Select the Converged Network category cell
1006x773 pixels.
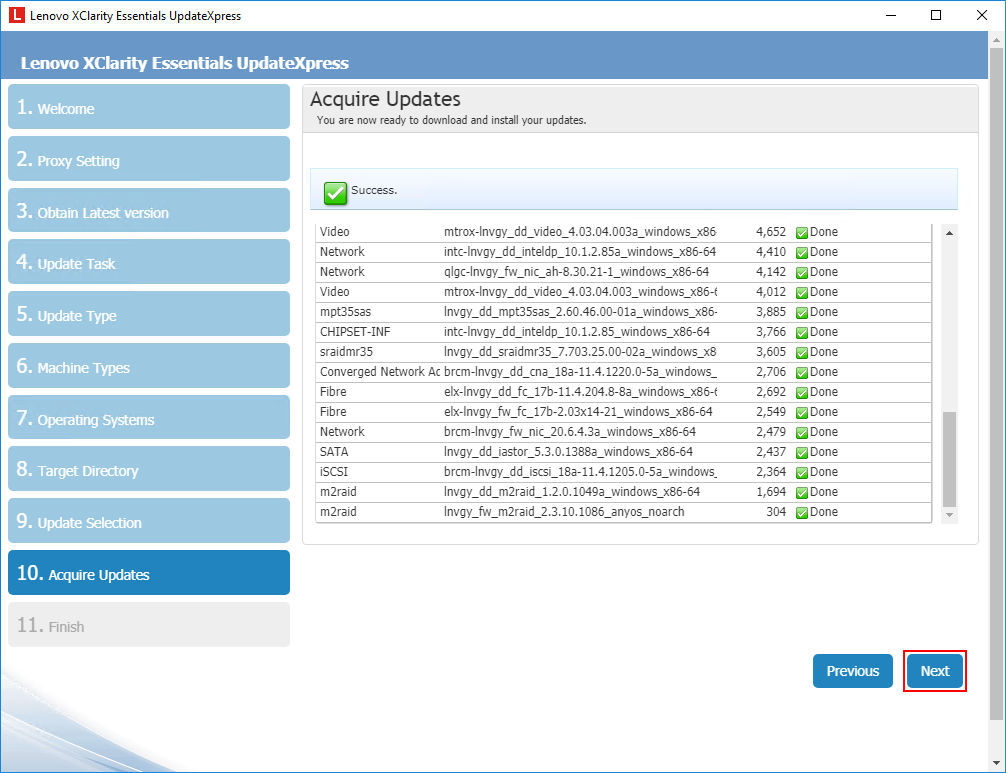(x=380, y=371)
